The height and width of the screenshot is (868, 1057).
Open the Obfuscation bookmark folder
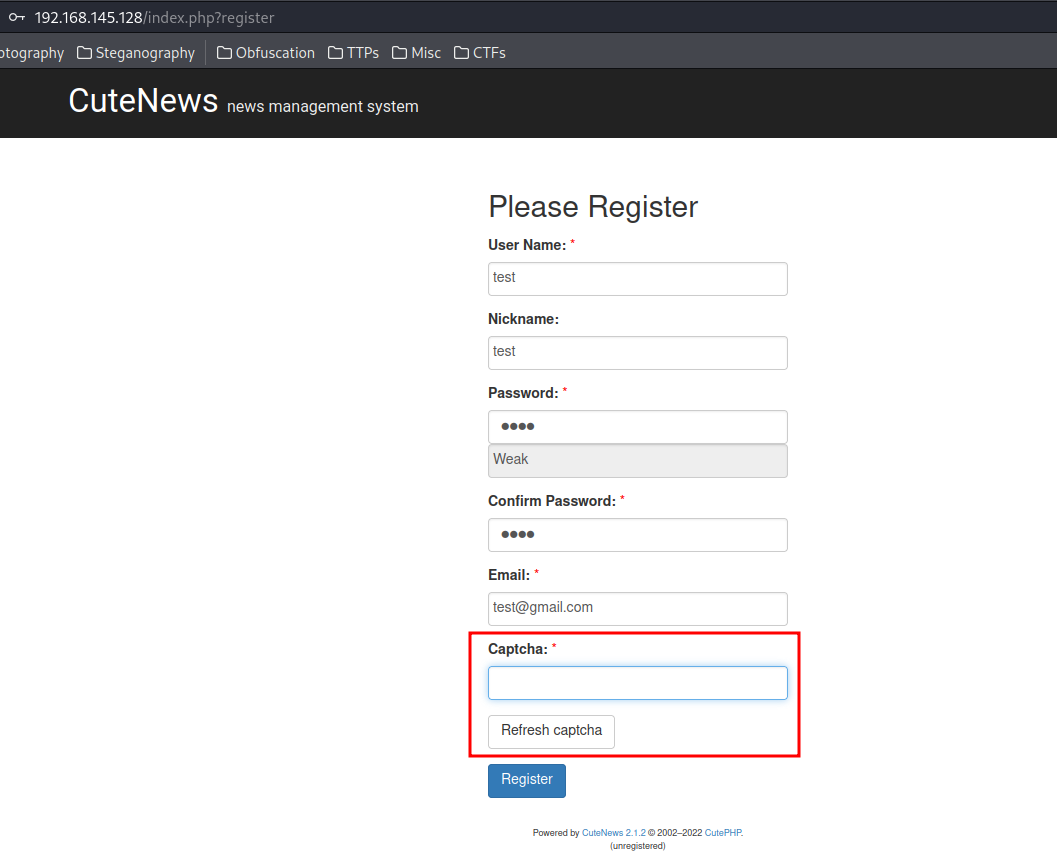(266, 53)
